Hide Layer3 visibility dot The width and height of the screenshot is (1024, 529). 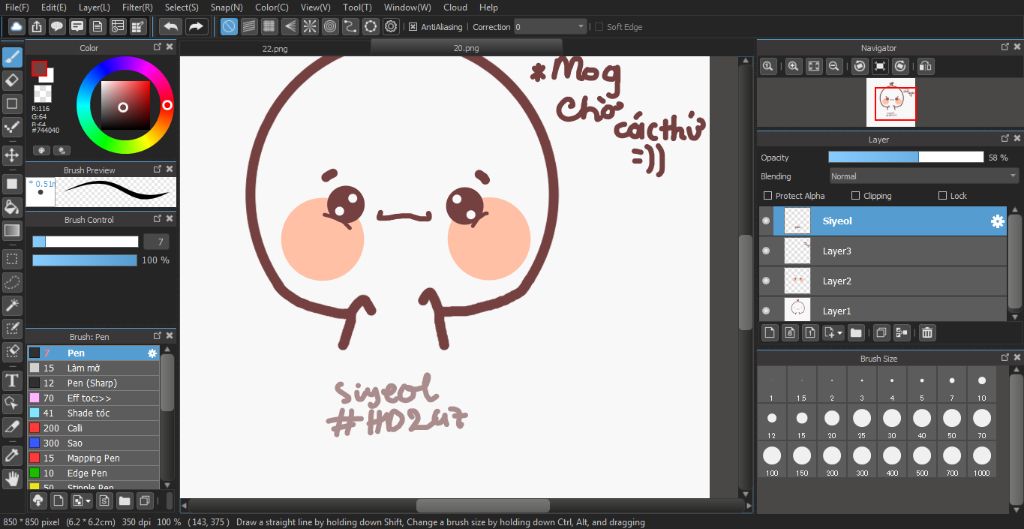pos(766,251)
